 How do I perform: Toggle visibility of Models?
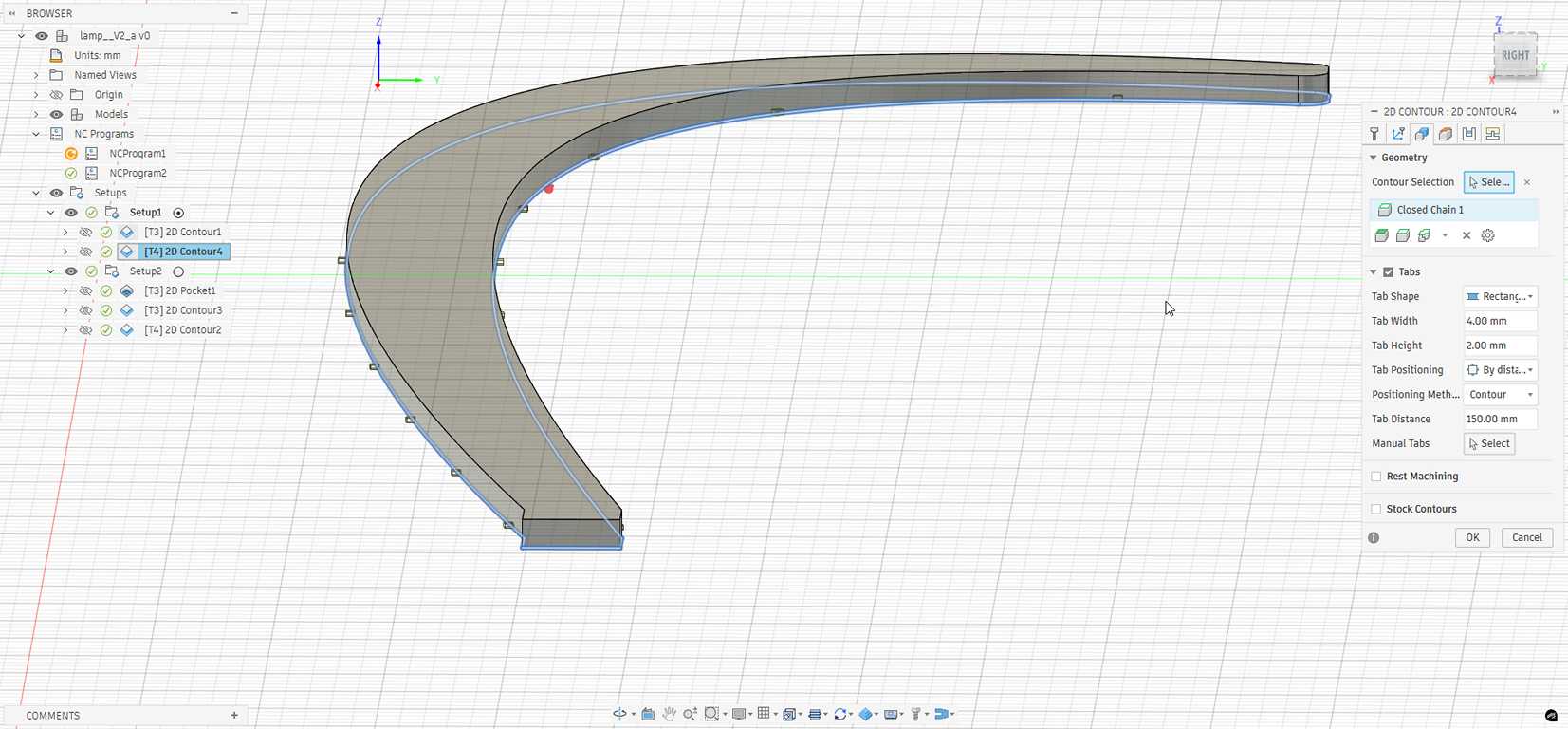point(56,115)
